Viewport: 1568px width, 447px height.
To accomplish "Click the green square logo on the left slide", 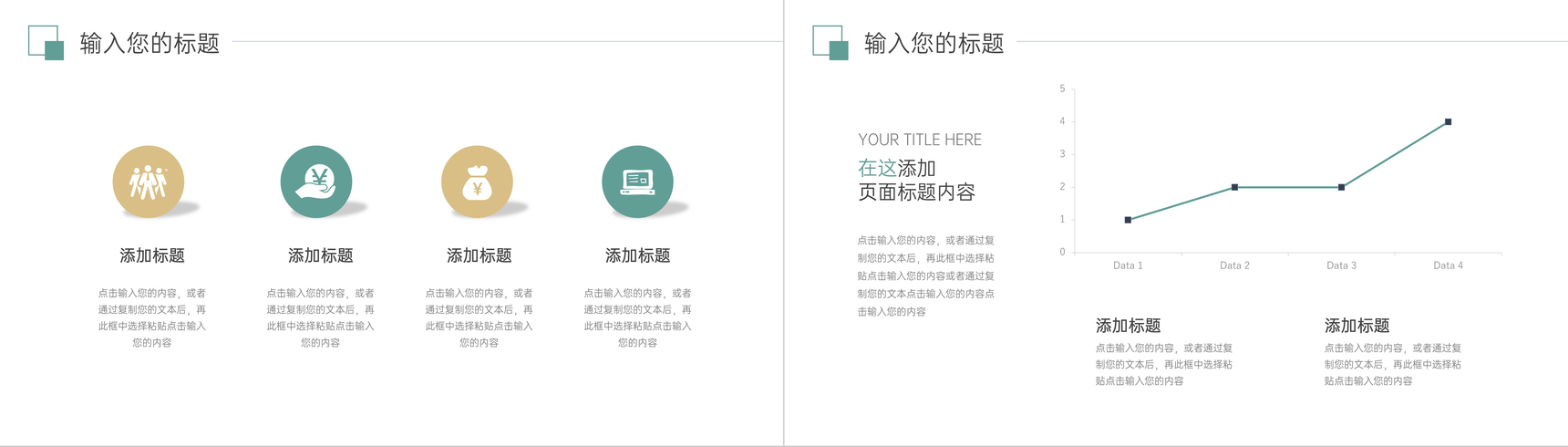I will (x=46, y=42).
